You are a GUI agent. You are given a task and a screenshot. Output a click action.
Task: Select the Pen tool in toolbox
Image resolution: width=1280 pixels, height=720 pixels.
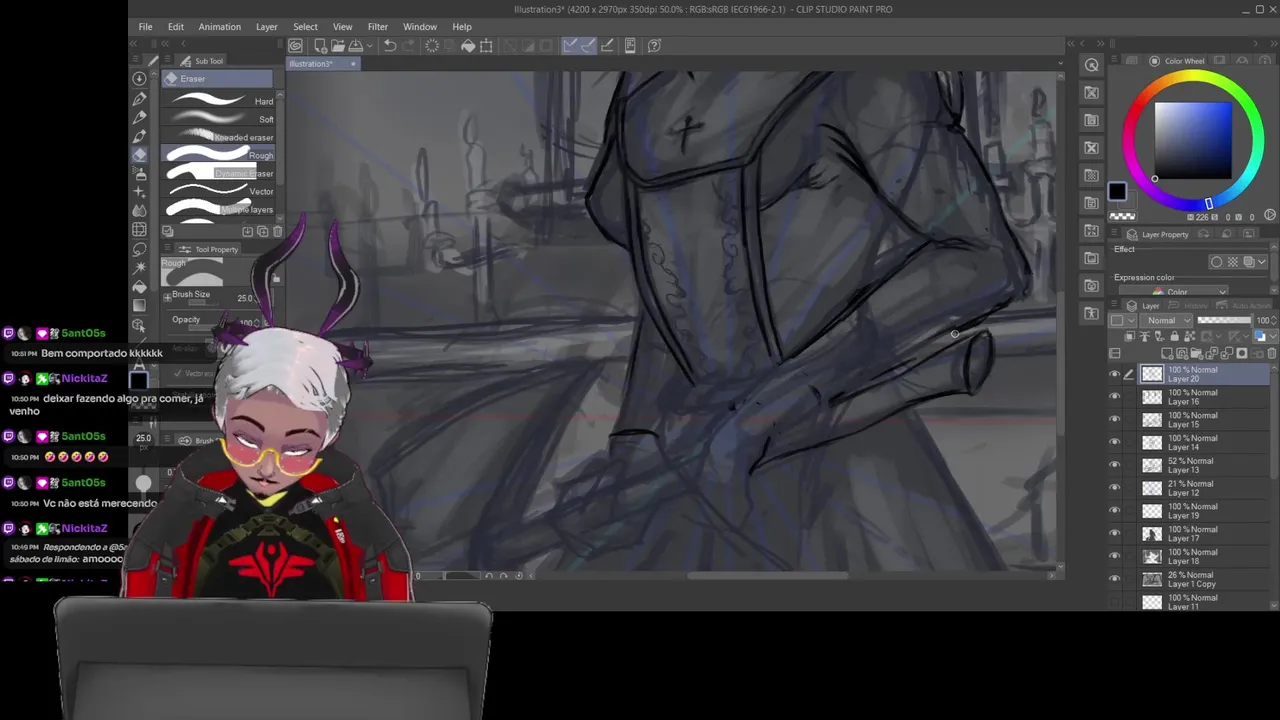tap(139, 98)
